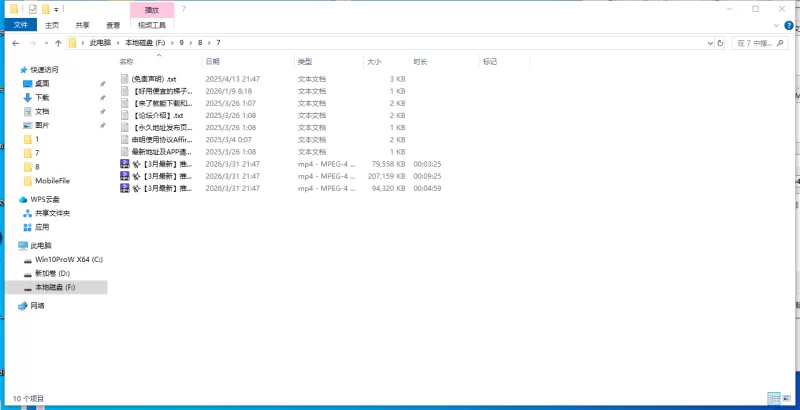Click in the 在 7 中搜索 search box
This screenshot has width=800, height=410.
click(760, 43)
